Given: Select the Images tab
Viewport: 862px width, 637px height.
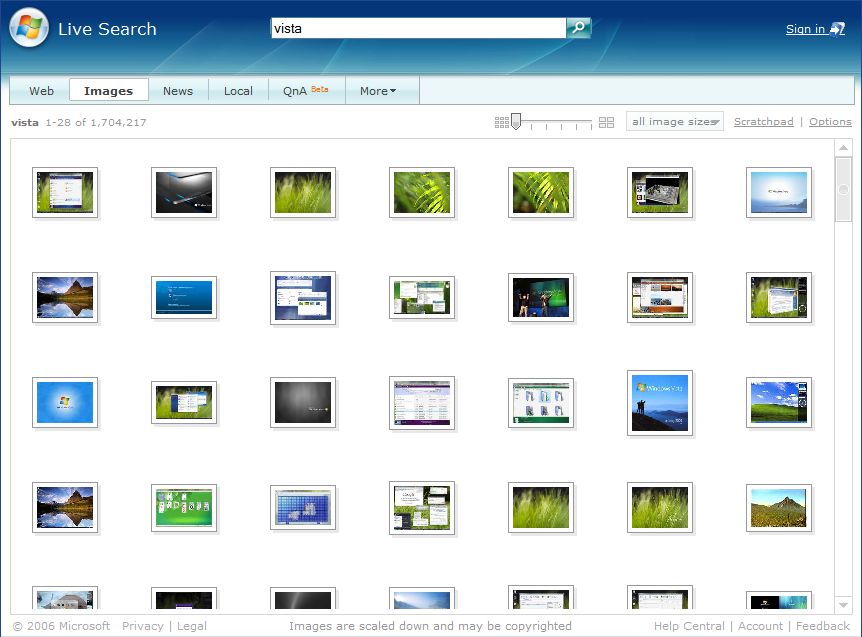Looking at the screenshot, I should [108, 91].
